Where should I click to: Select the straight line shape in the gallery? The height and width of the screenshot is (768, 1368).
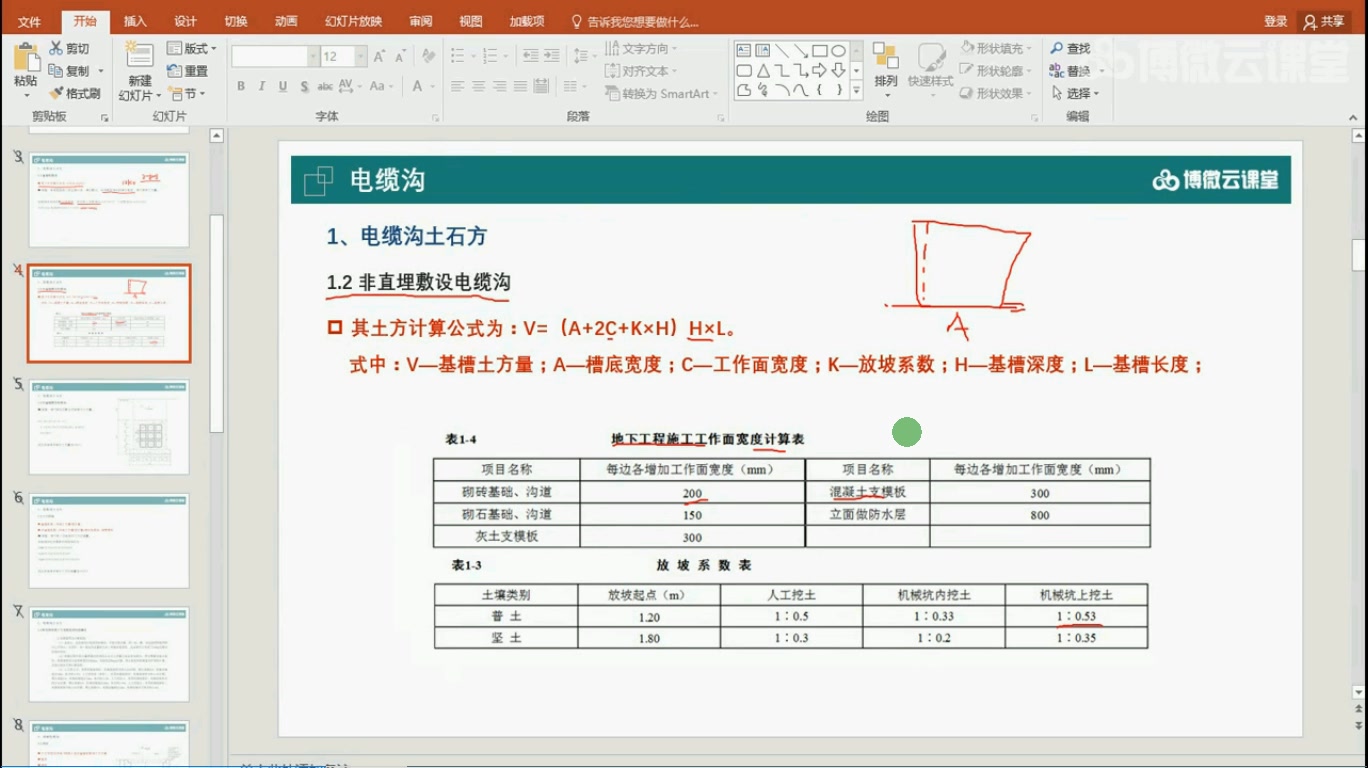tap(781, 50)
